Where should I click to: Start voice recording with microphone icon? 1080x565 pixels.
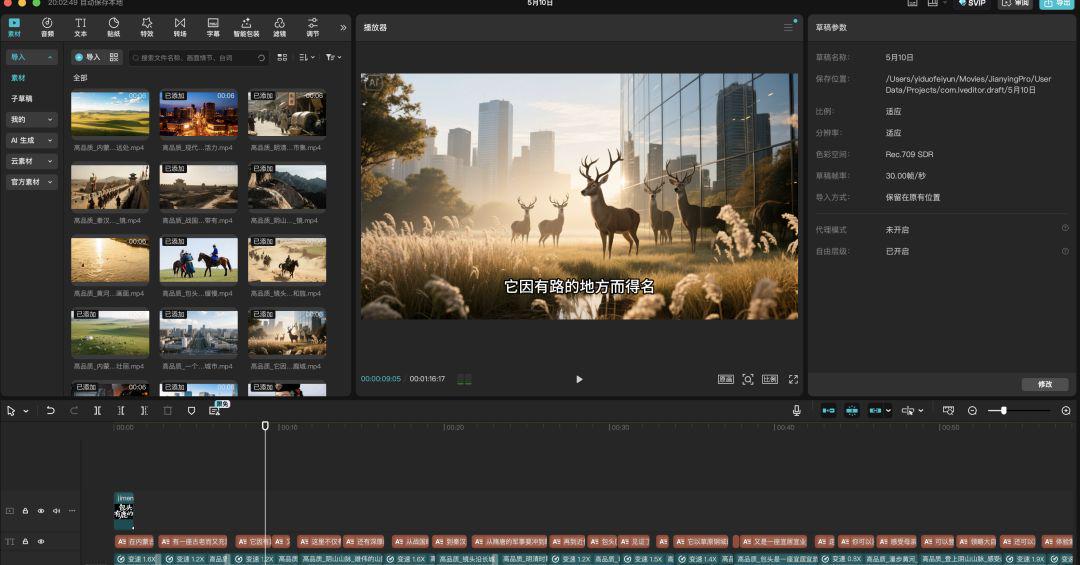point(796,411)
